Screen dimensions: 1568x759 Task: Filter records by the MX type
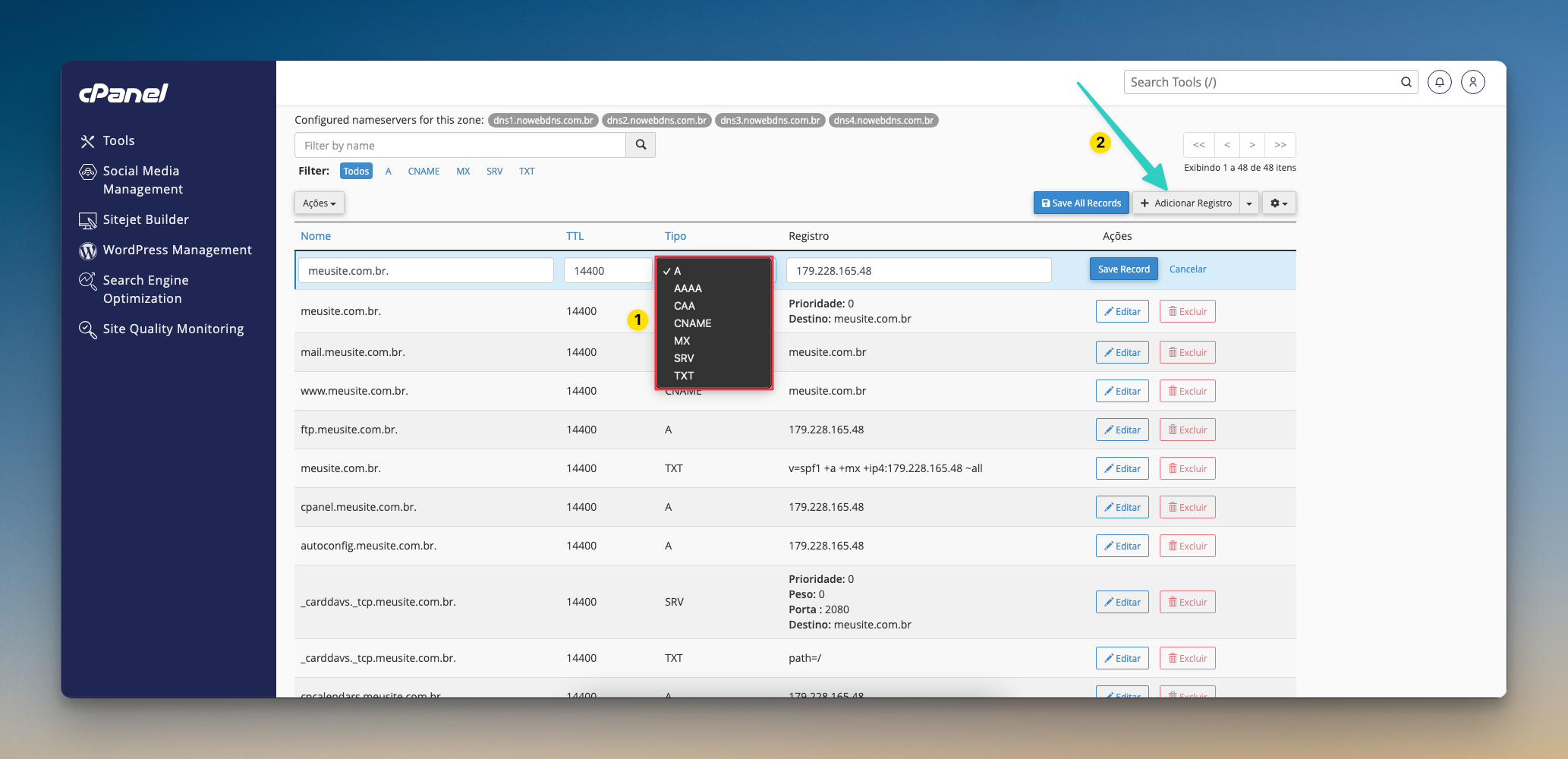[x=463, y=172]
